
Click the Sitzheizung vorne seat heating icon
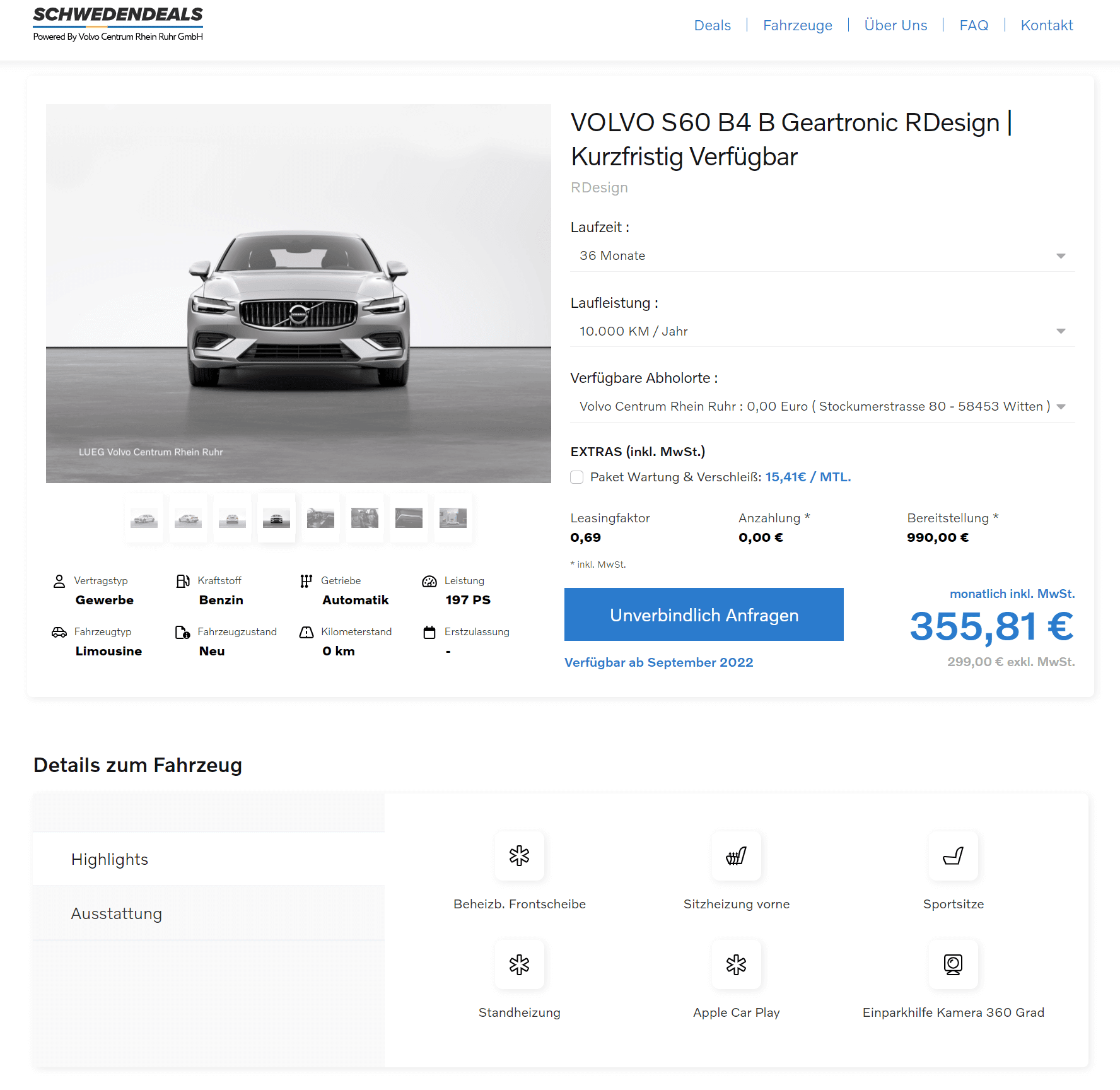pos(736,856)
